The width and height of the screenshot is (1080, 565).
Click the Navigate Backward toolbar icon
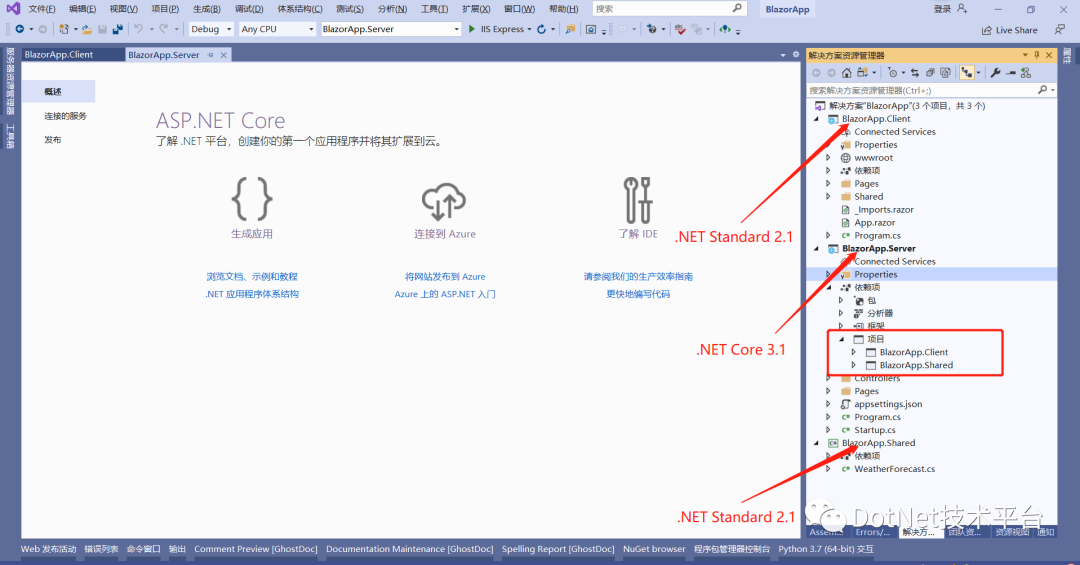pyautogui.click(x=19, y=29)
